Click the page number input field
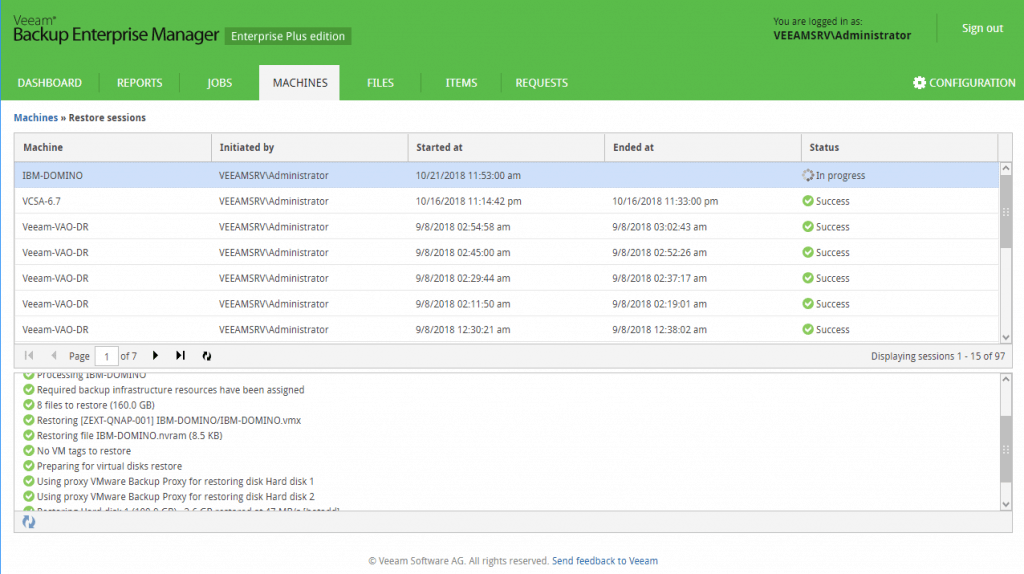Viewport: 1024px width, 574px height. (x=106, y=356)
